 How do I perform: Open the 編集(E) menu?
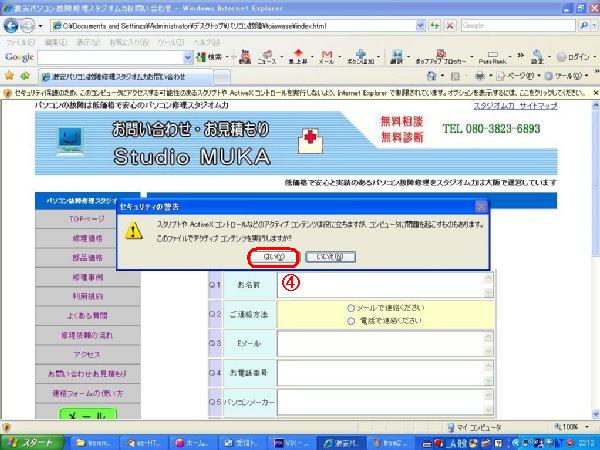coord(56,42)
